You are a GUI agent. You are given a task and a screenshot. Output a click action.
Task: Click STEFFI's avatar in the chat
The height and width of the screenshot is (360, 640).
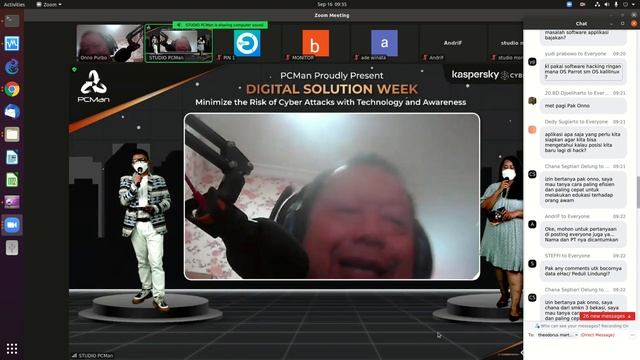tap(532, 264)
